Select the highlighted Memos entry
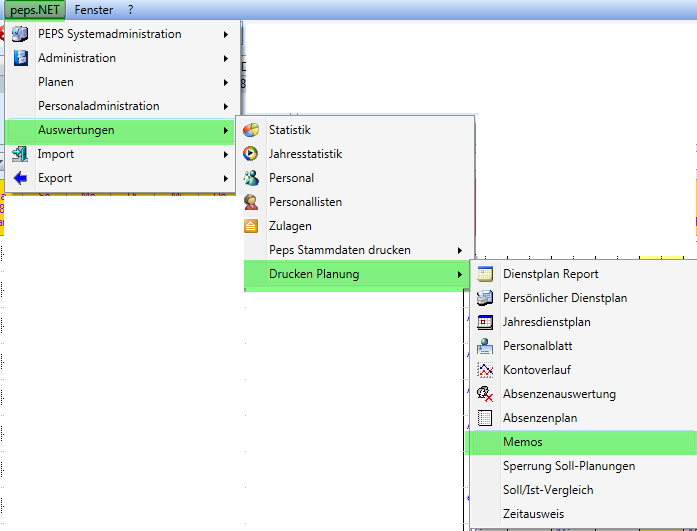The image size is (697, 531). coord(581,442)
